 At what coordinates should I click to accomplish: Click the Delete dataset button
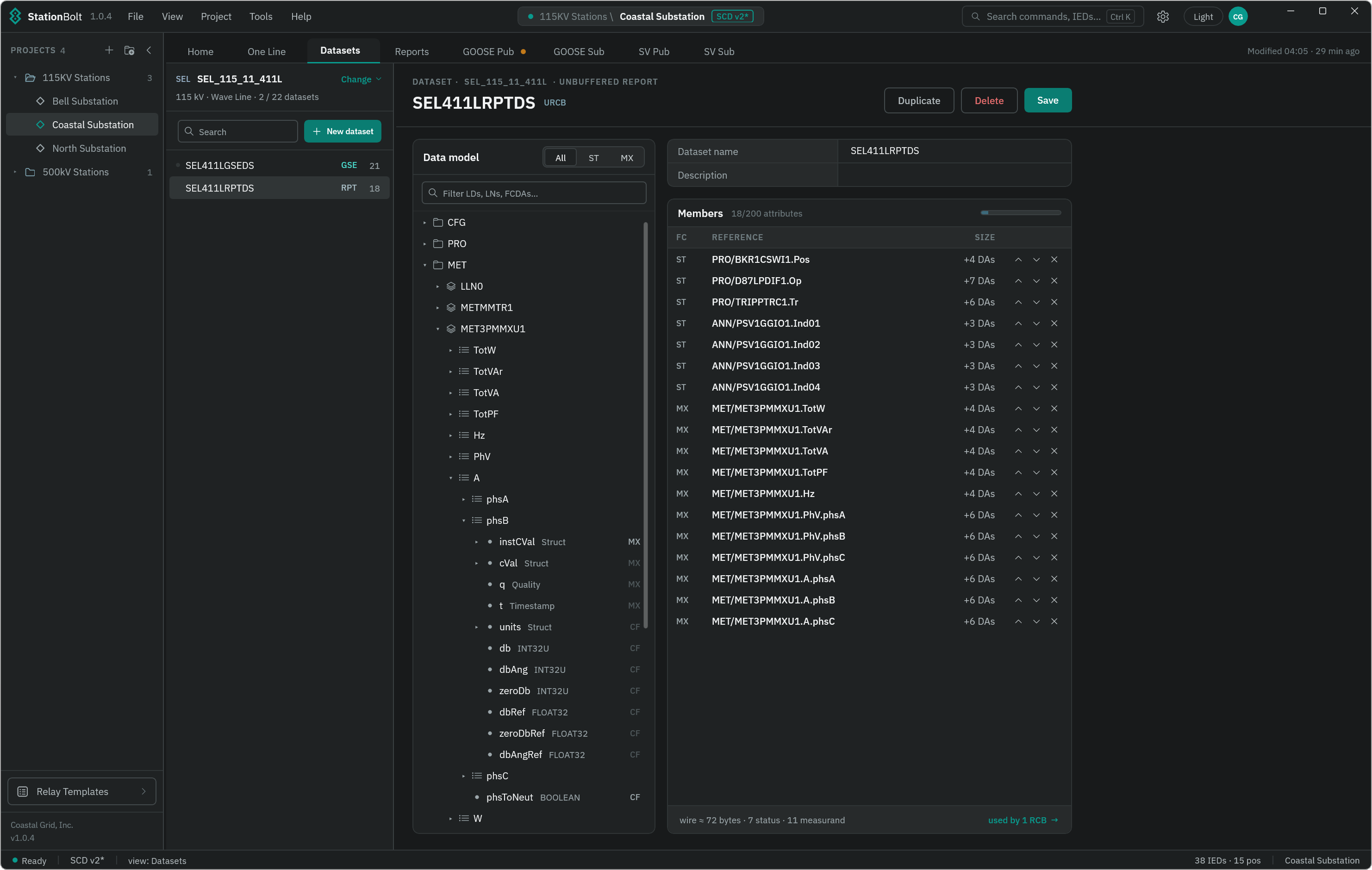[x=989, y=100]
